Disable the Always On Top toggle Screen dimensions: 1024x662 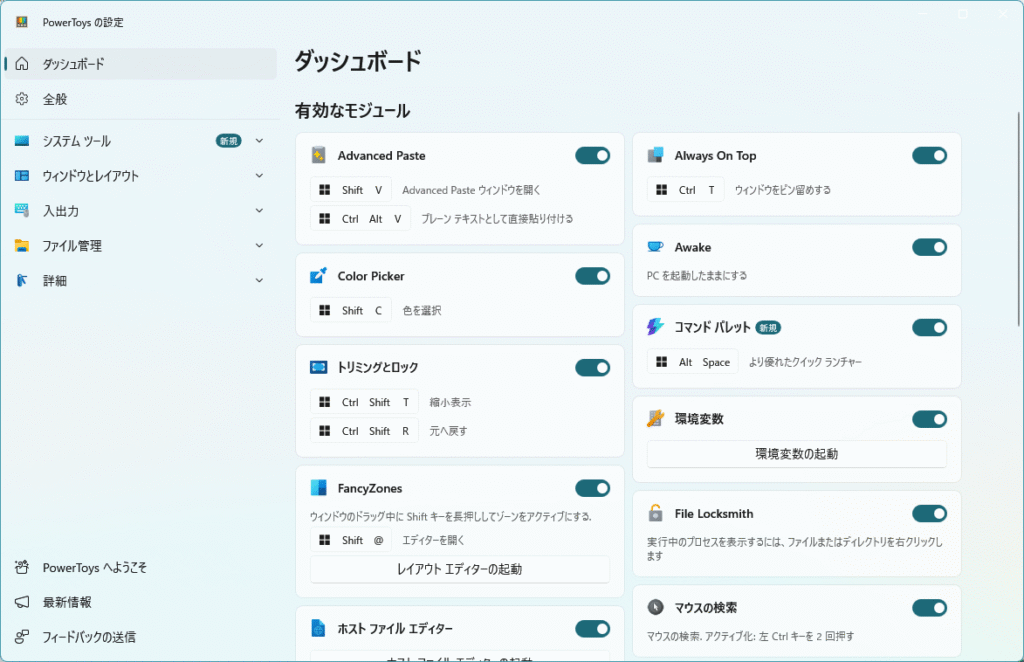click(x=929, y=155)
